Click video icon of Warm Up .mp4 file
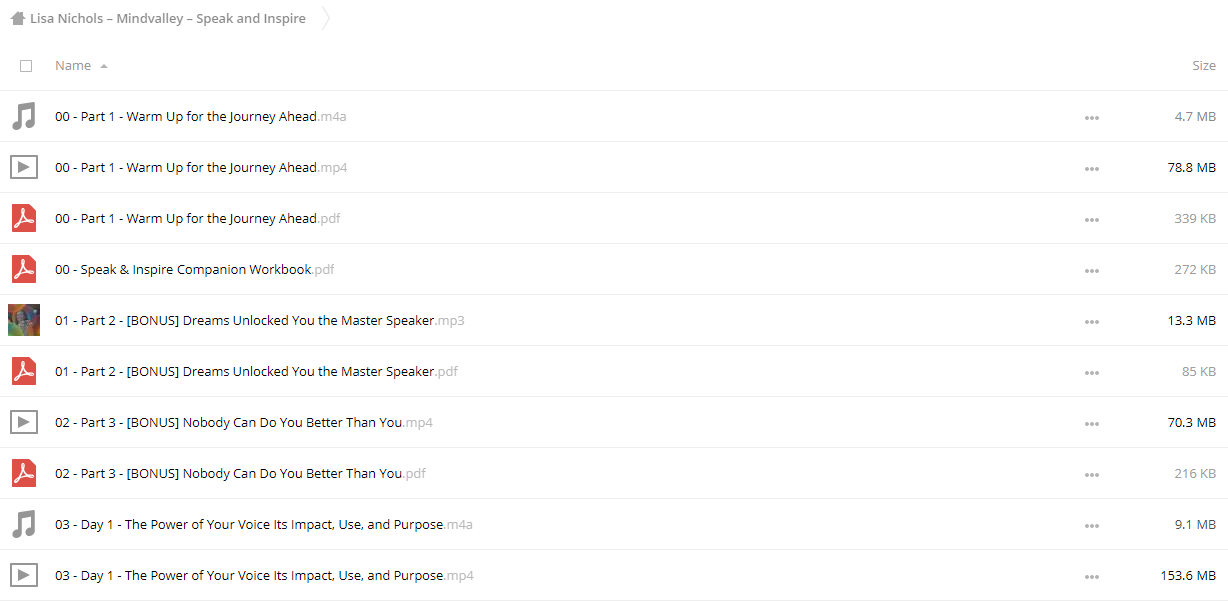Viewport: 1228px width, 601px height. coord(24,168)
